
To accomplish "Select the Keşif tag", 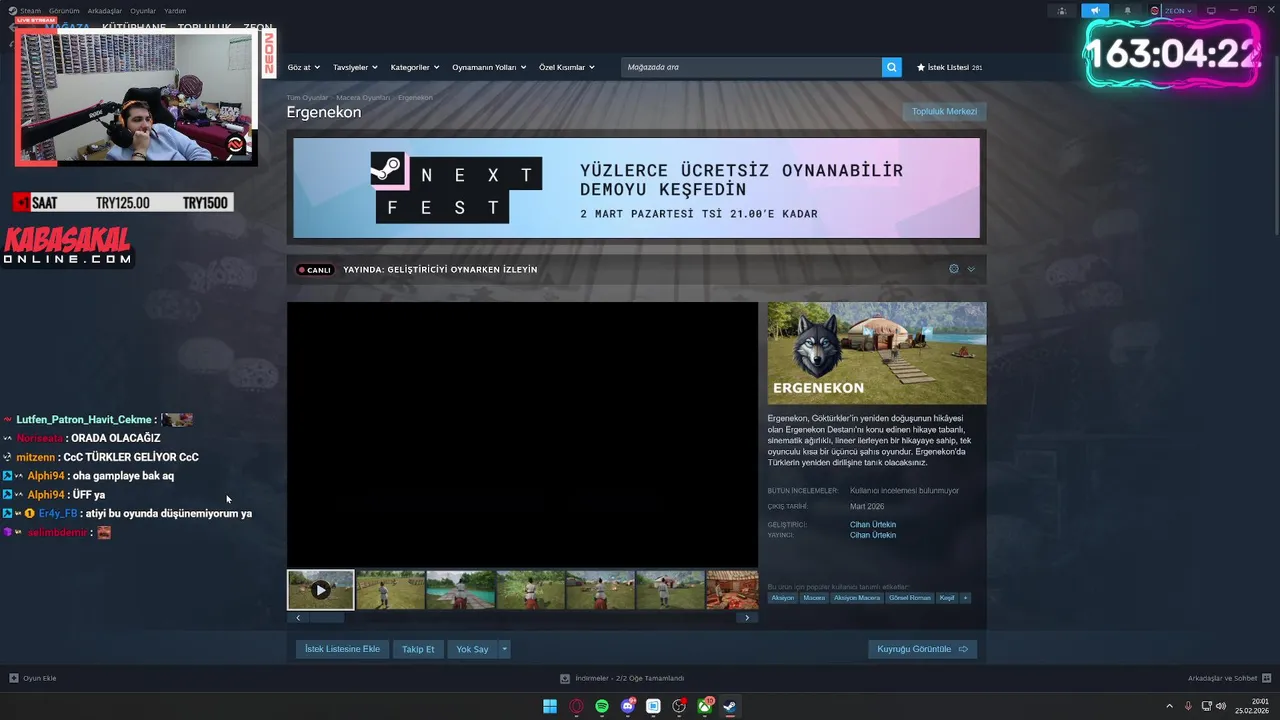I will [947, 598].
